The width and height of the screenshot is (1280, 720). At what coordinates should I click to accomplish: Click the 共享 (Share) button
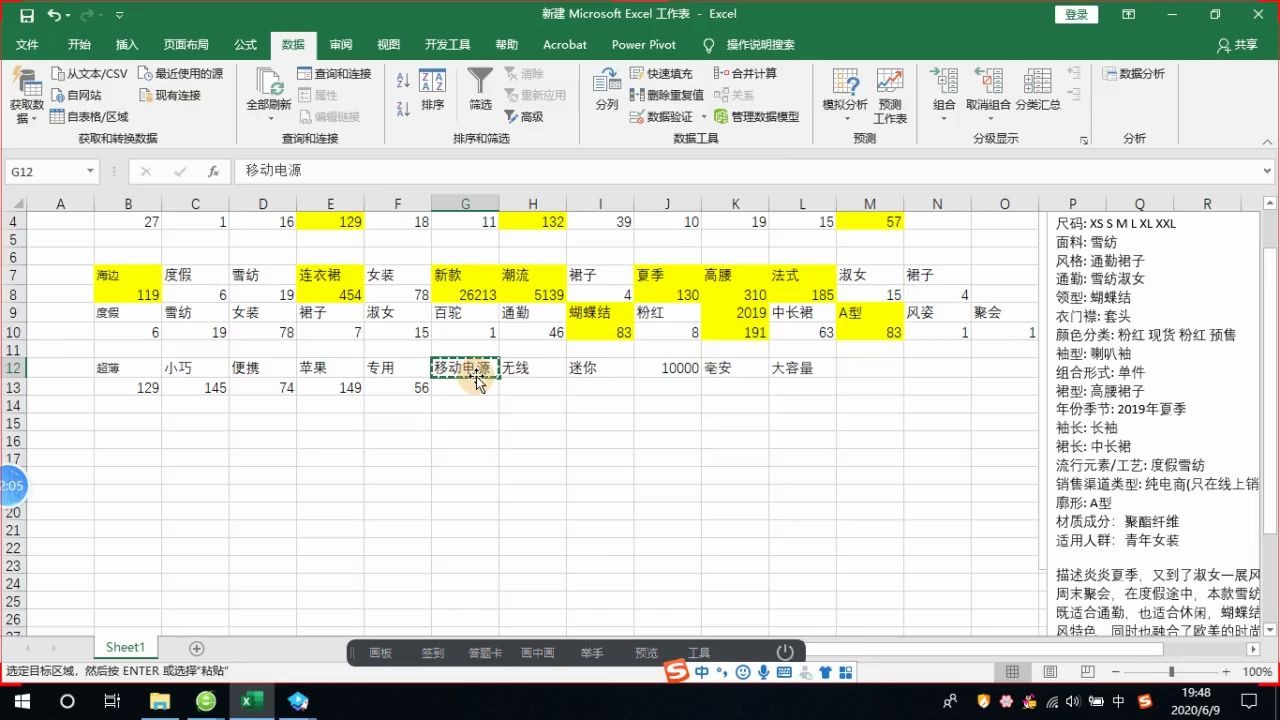pos(1237,45)
